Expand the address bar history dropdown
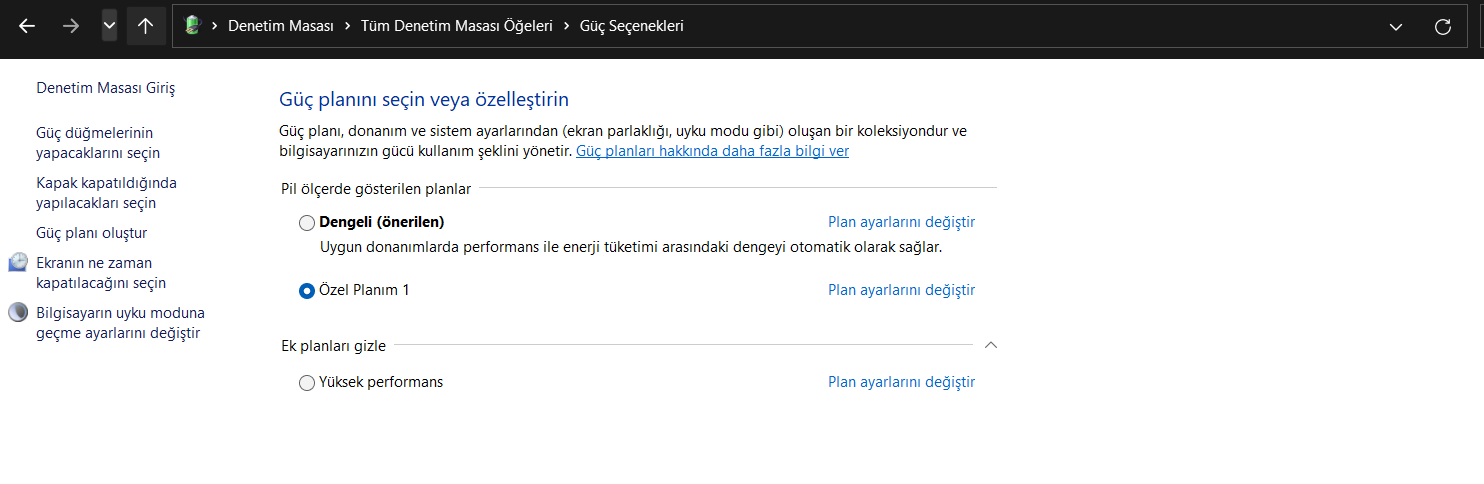The image size is (1484, 484). point(1396,27)
